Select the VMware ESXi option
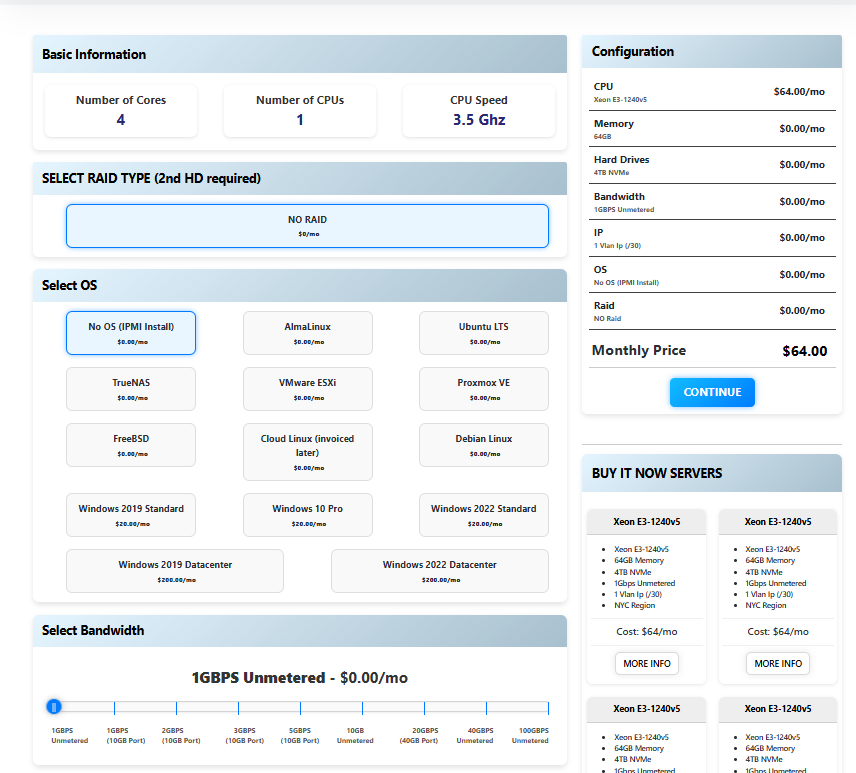This screenshot has height=773, width=856. pos(308,388)
